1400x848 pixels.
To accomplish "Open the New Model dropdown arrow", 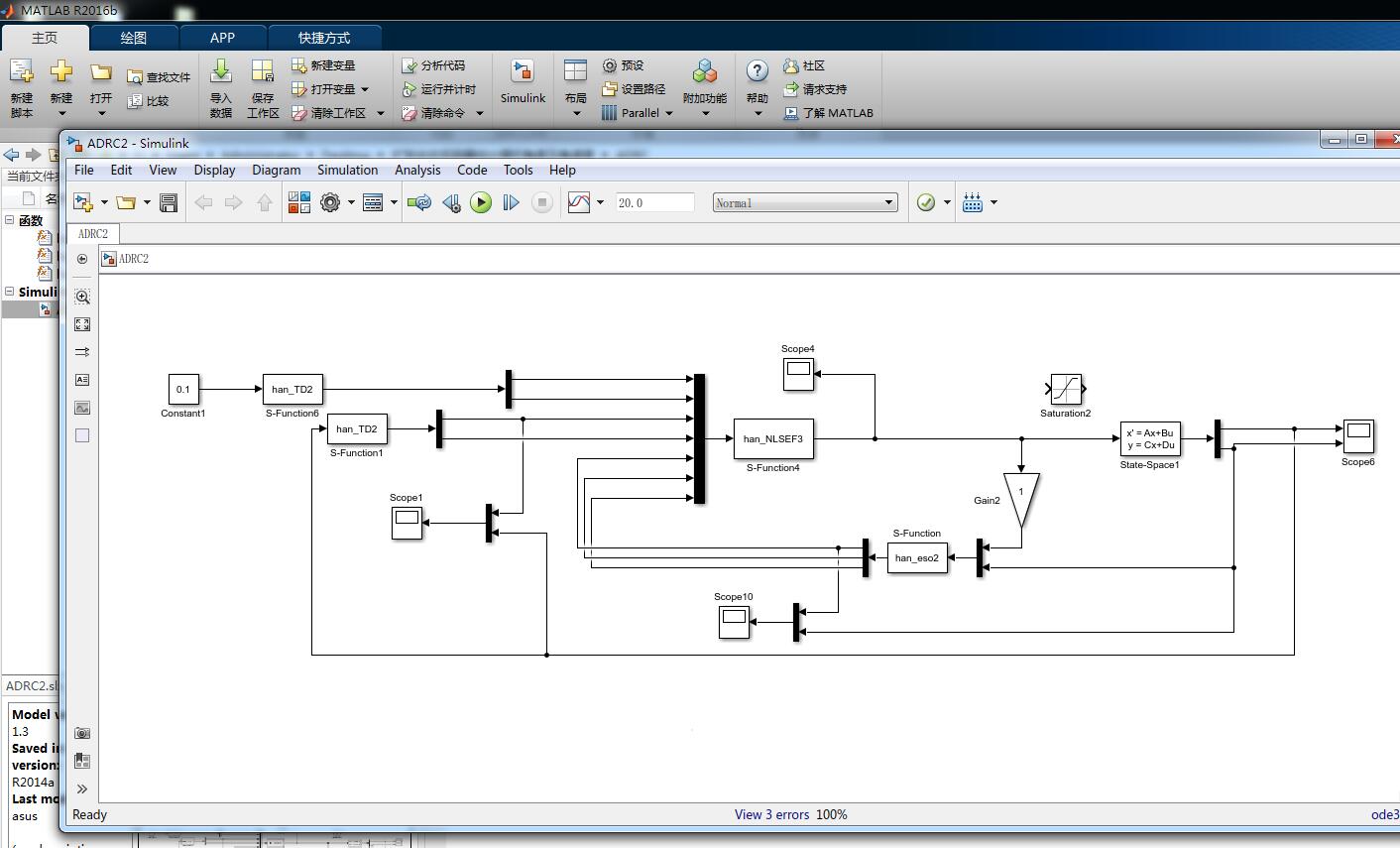I will tap(104, 202).
